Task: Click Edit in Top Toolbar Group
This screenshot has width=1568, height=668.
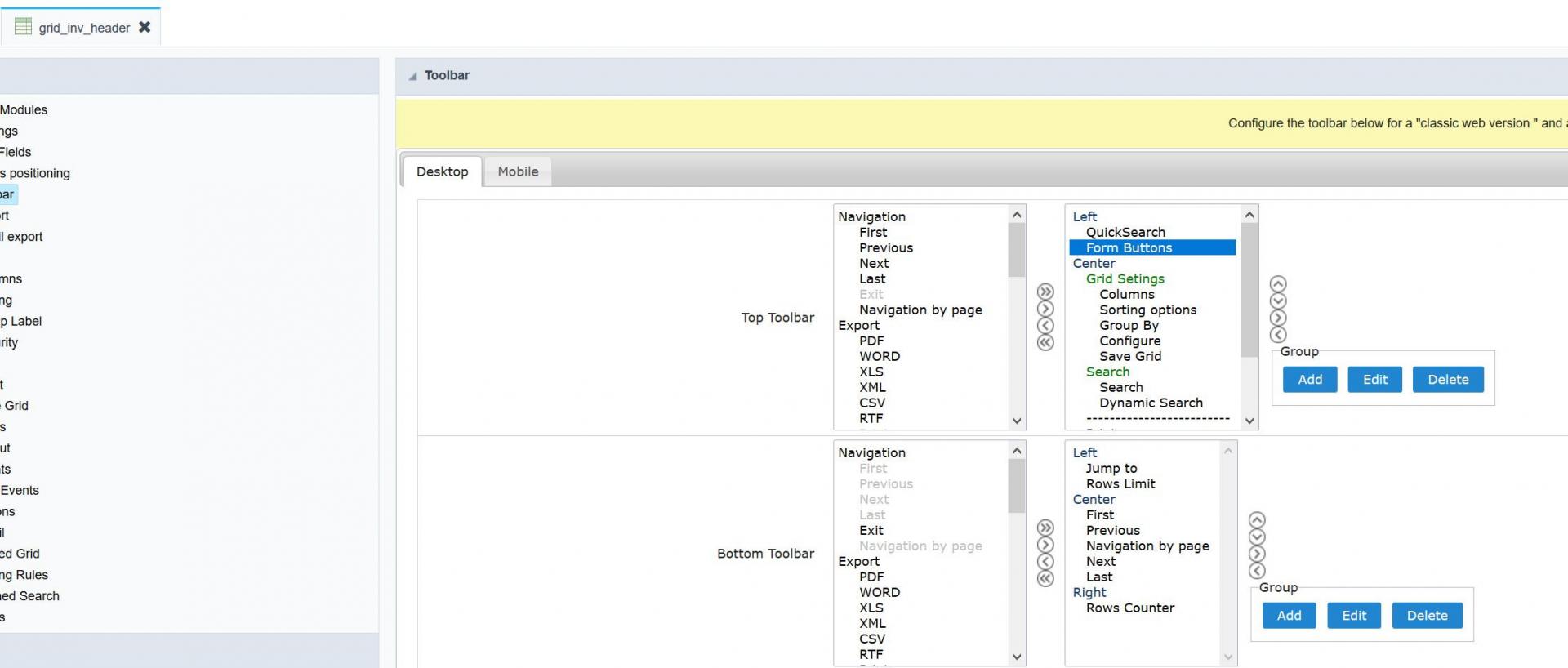Action: (x=1375, y=380)
